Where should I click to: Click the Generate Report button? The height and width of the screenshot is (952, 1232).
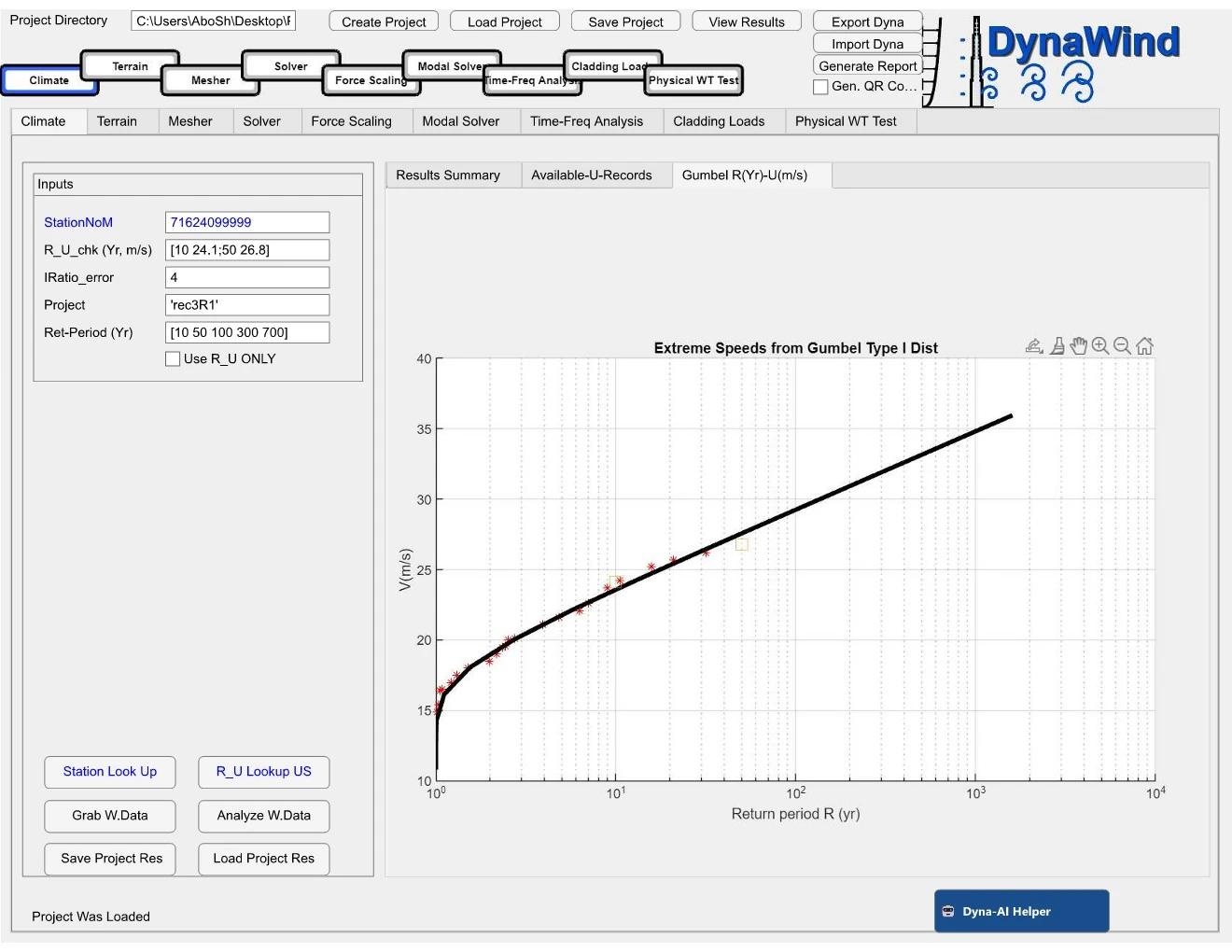point(867,66)
